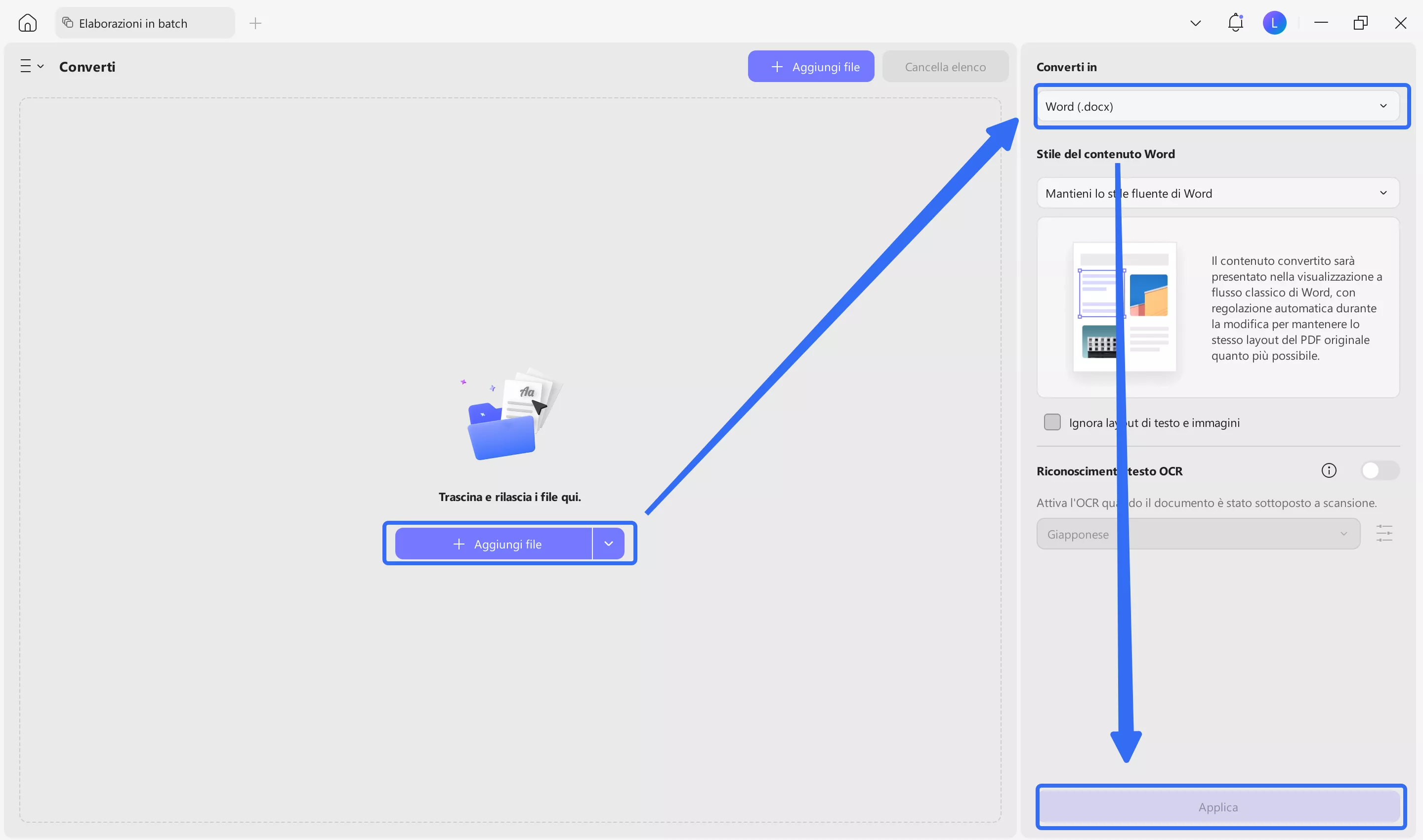Viewport: 1423px width, 840px height.
Task: Enable the OCR text recognition toggle
Action: (x=1380, y=470)
